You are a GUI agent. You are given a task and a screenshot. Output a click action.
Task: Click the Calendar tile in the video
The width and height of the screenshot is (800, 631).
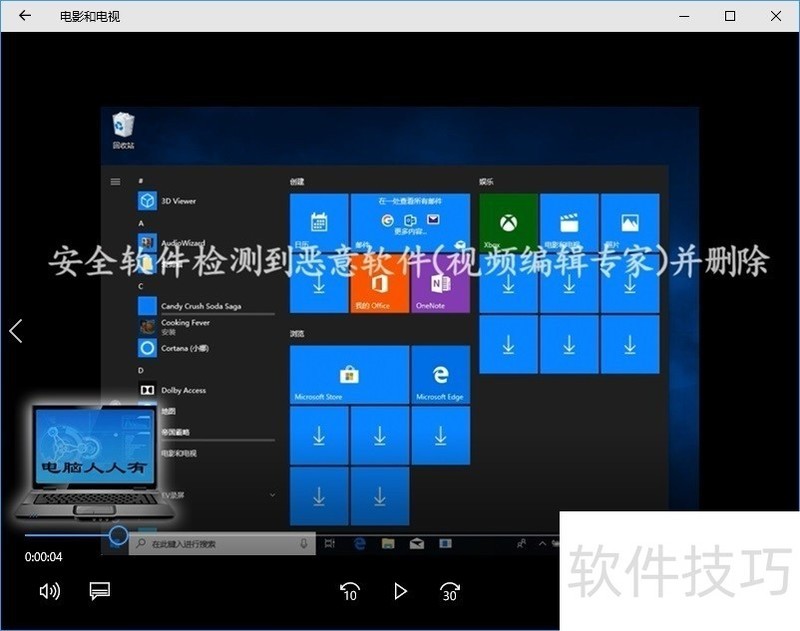(x=319, y=222)
